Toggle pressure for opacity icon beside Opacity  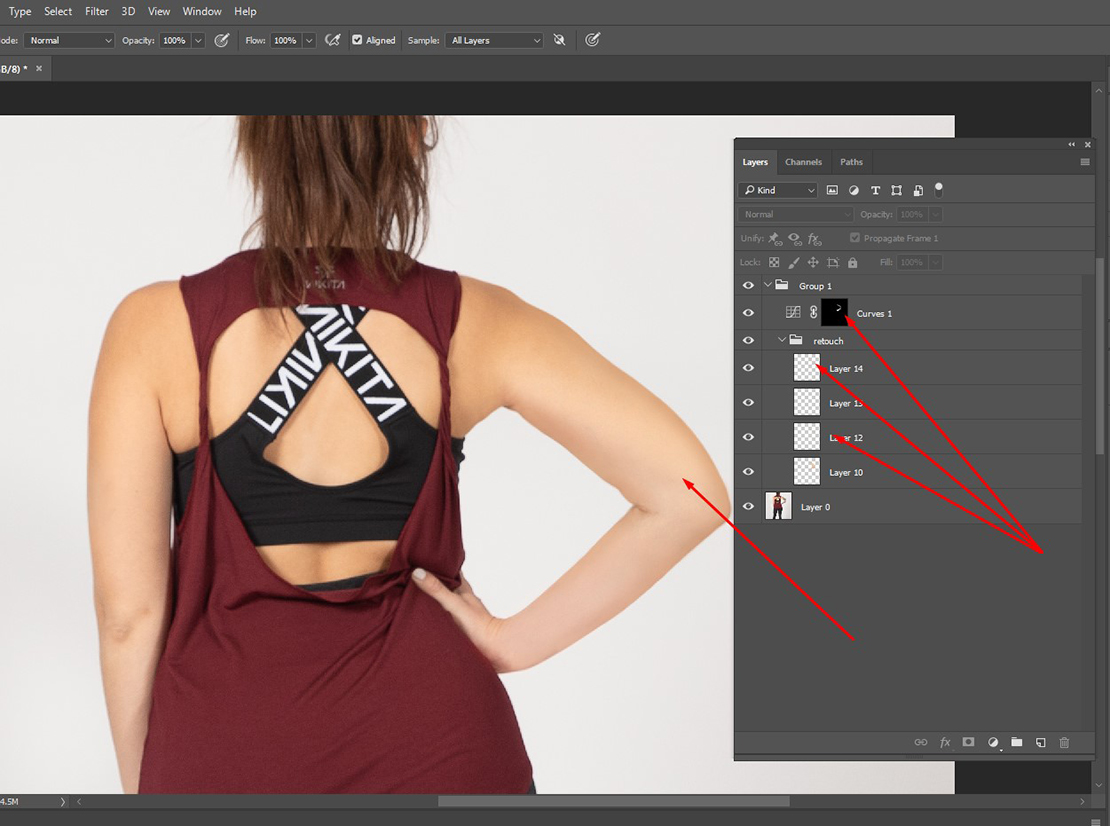222,40
